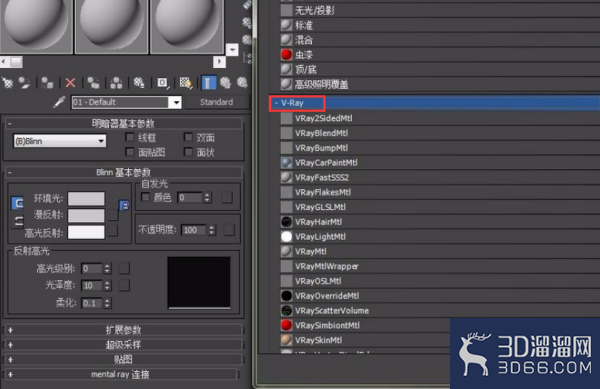
Task: Click the VRaySimbiontMtl red sphere icon
Action: point(286,325)
